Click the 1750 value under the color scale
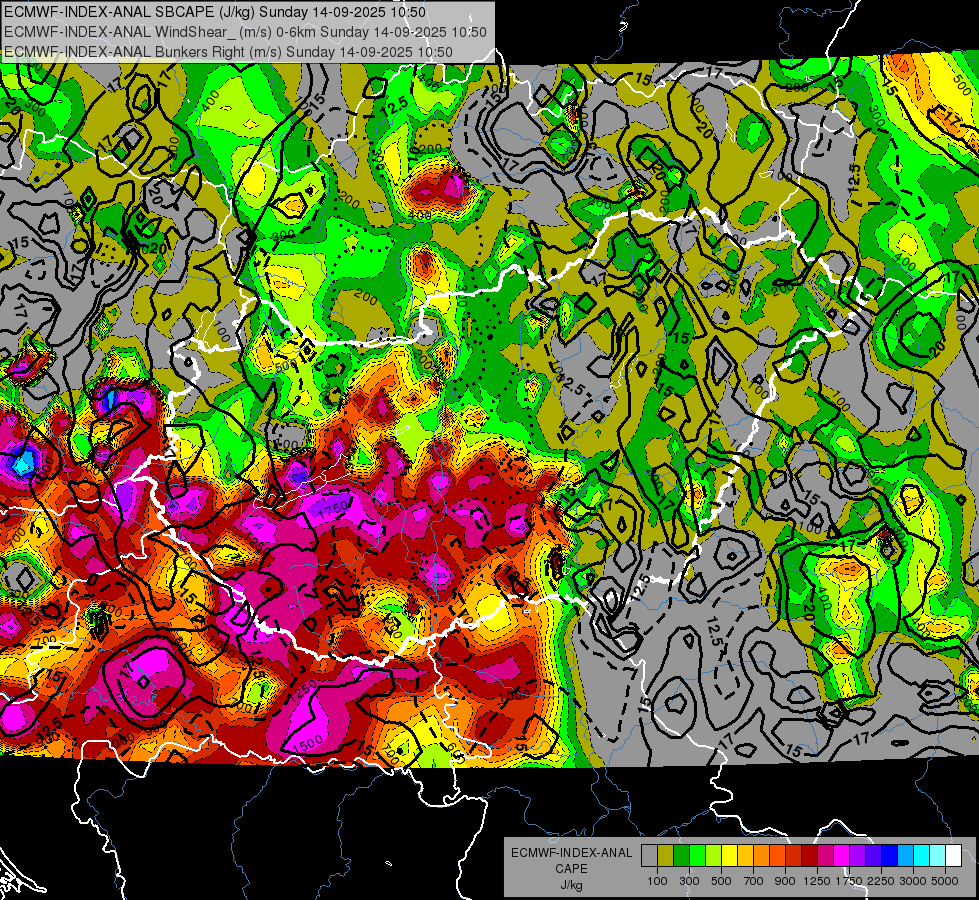Image resolution: width=979 pixels, height=900 pixels. (849, 881)
